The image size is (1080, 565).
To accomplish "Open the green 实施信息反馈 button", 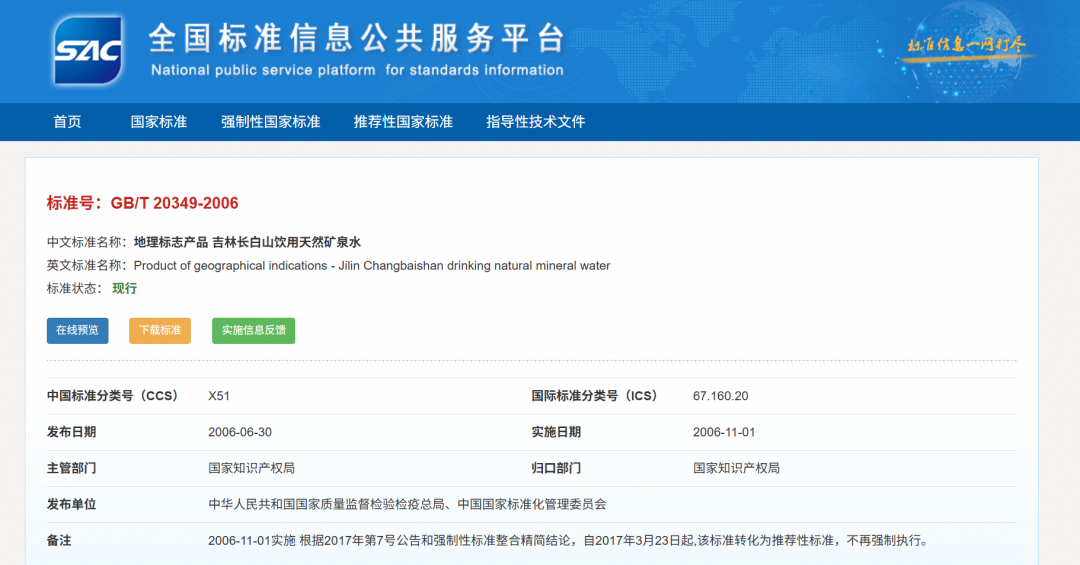I will [x=253, y=330].
